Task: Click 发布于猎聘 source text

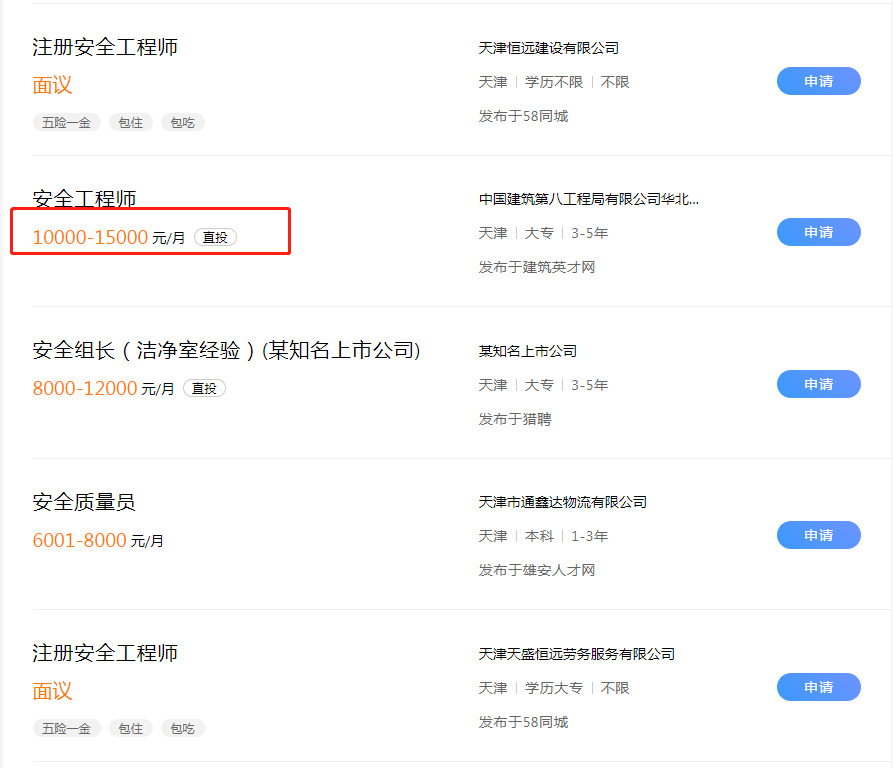Action: [515, 419]
